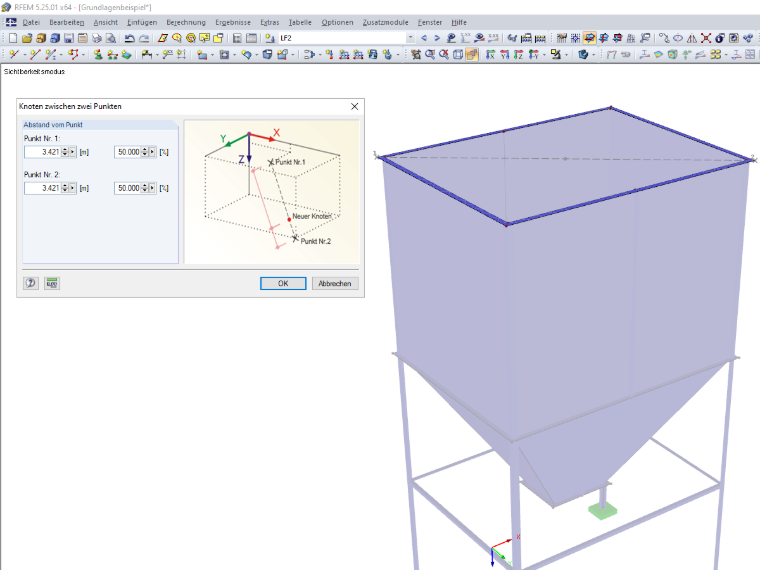Click the Abbrechen button

(x=335, y=284)
